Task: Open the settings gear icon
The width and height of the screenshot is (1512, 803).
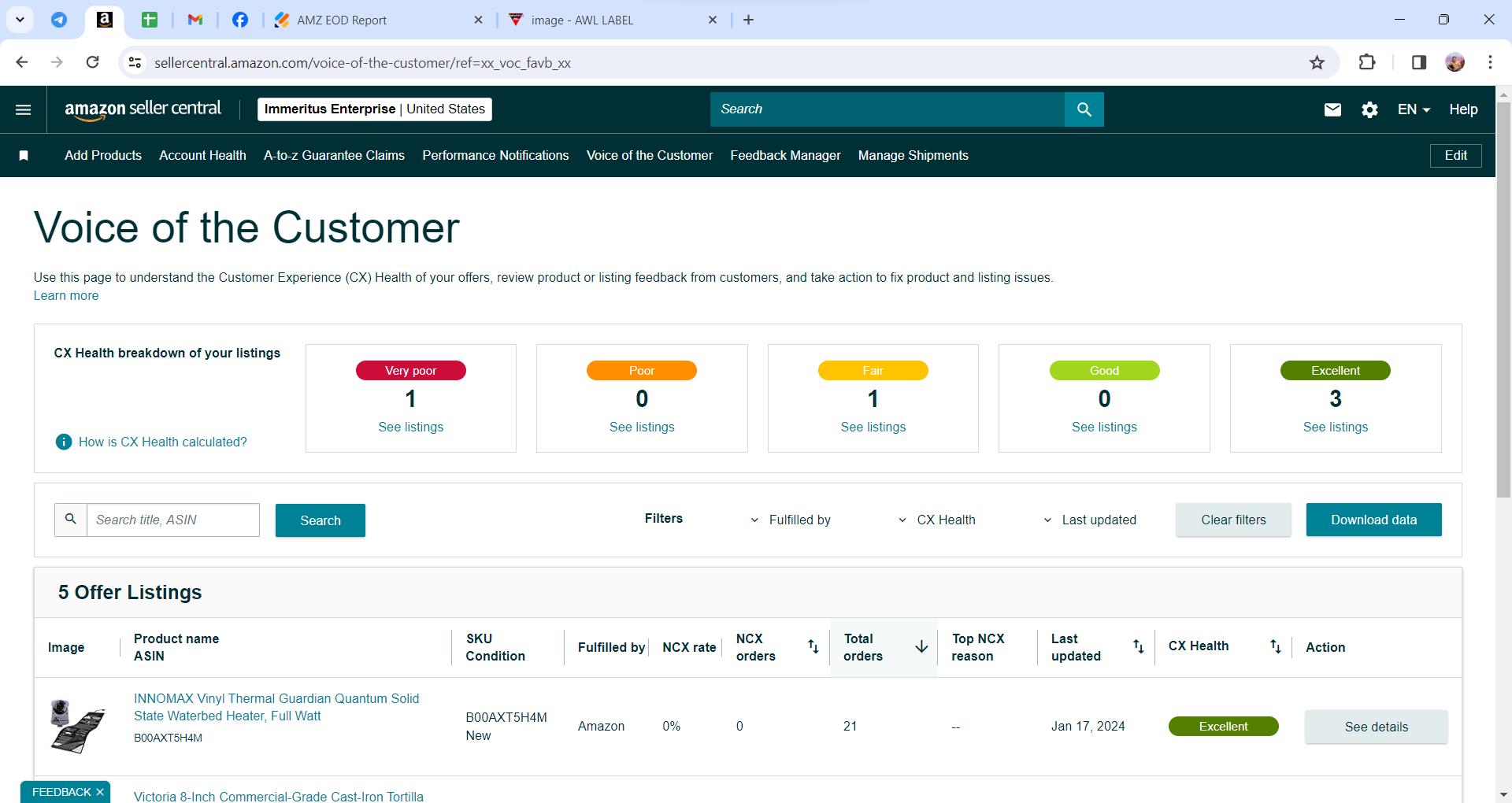Action: point(1369,109)
